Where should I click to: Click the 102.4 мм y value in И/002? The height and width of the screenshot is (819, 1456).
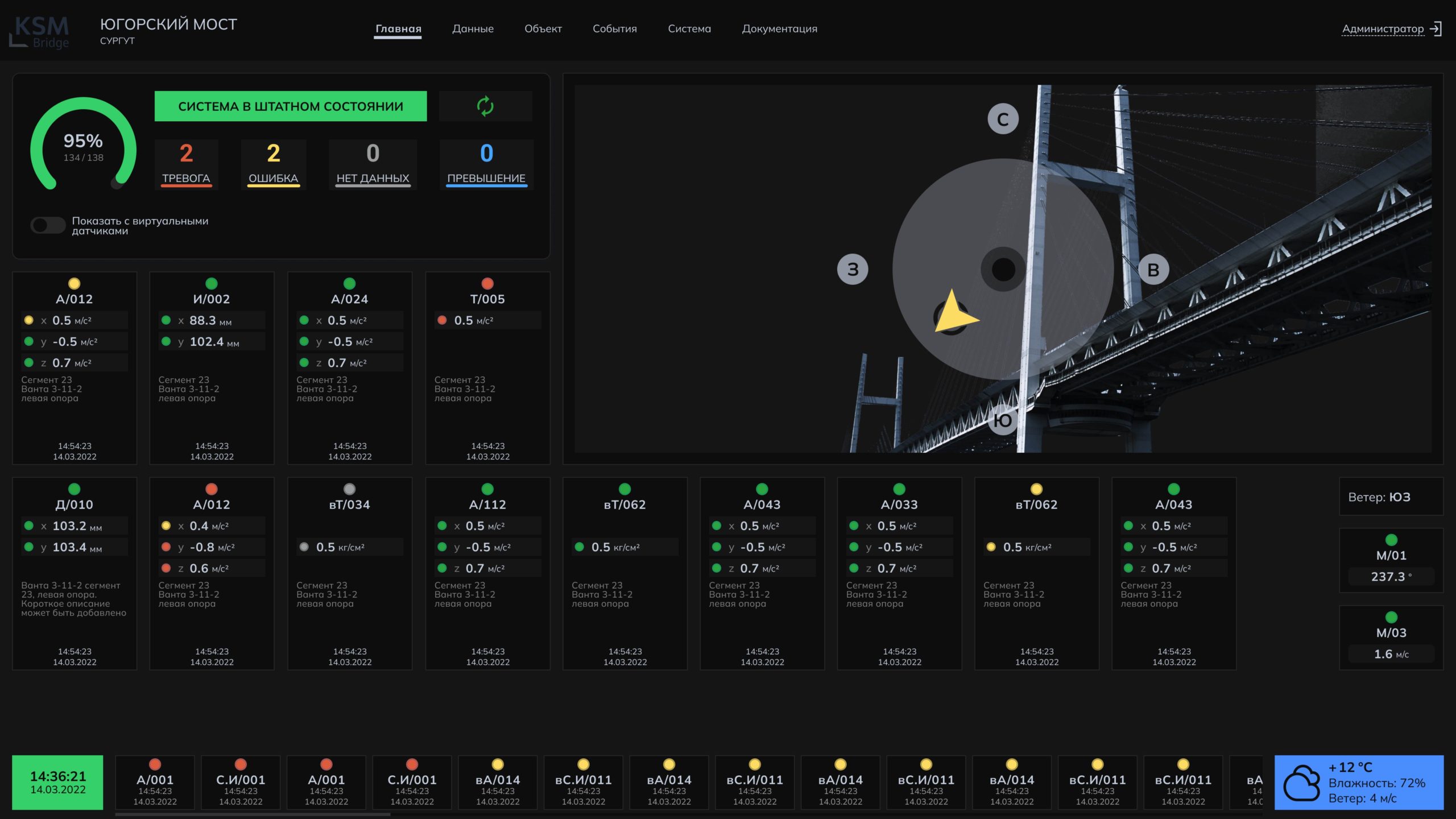click(212, 342)
